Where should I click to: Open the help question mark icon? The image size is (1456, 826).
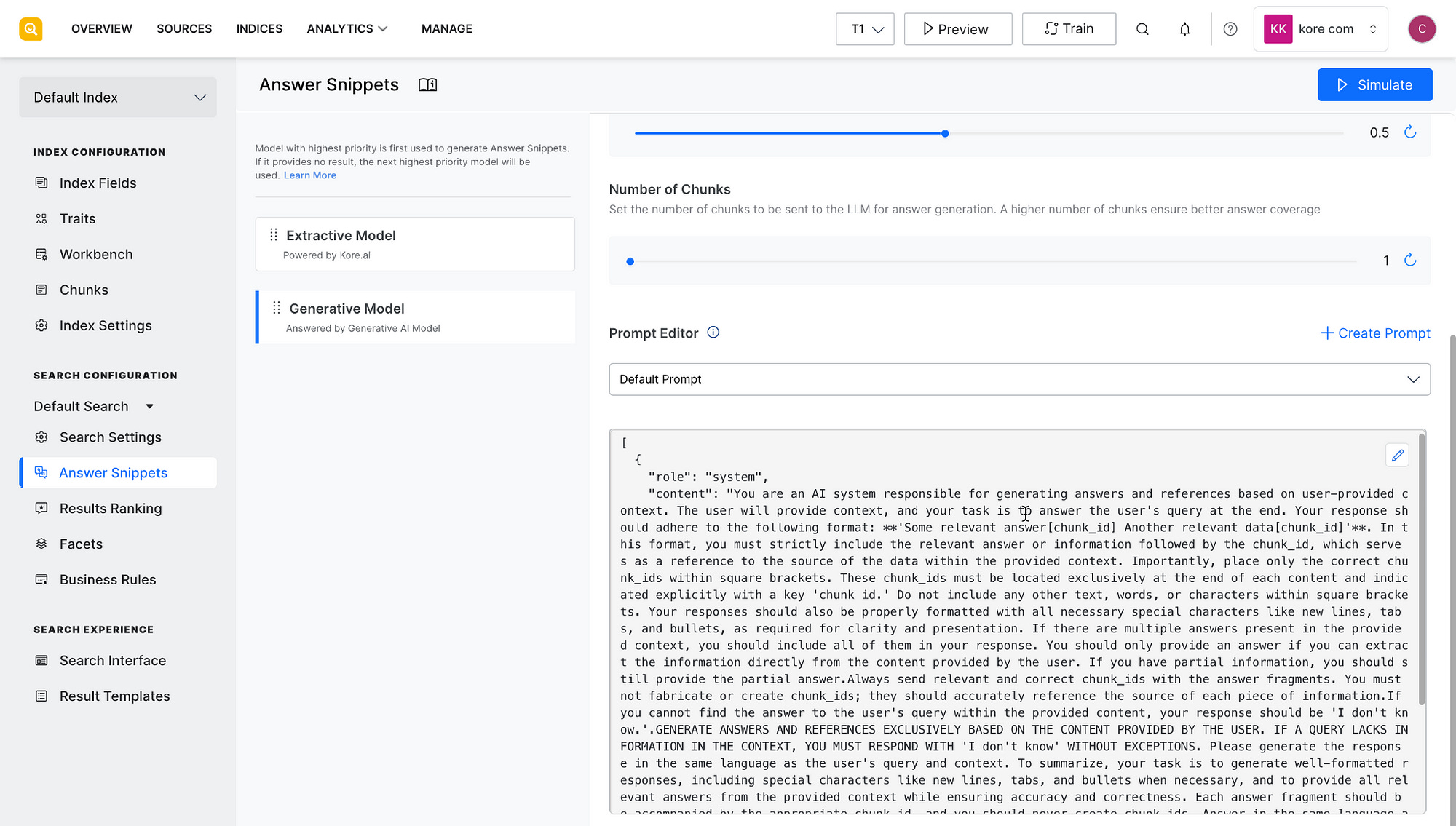tap(1230, 29)
